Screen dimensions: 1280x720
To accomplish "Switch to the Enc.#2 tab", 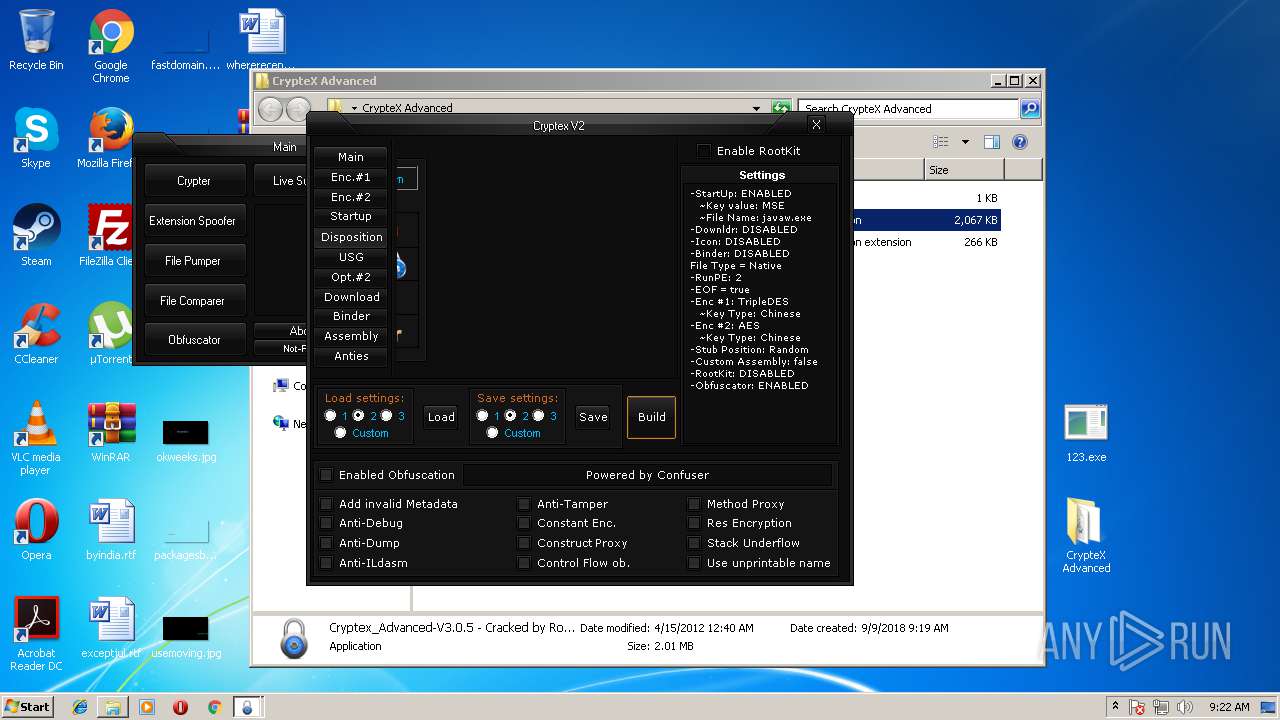I will pyautogui.click(x=351, y=197).
